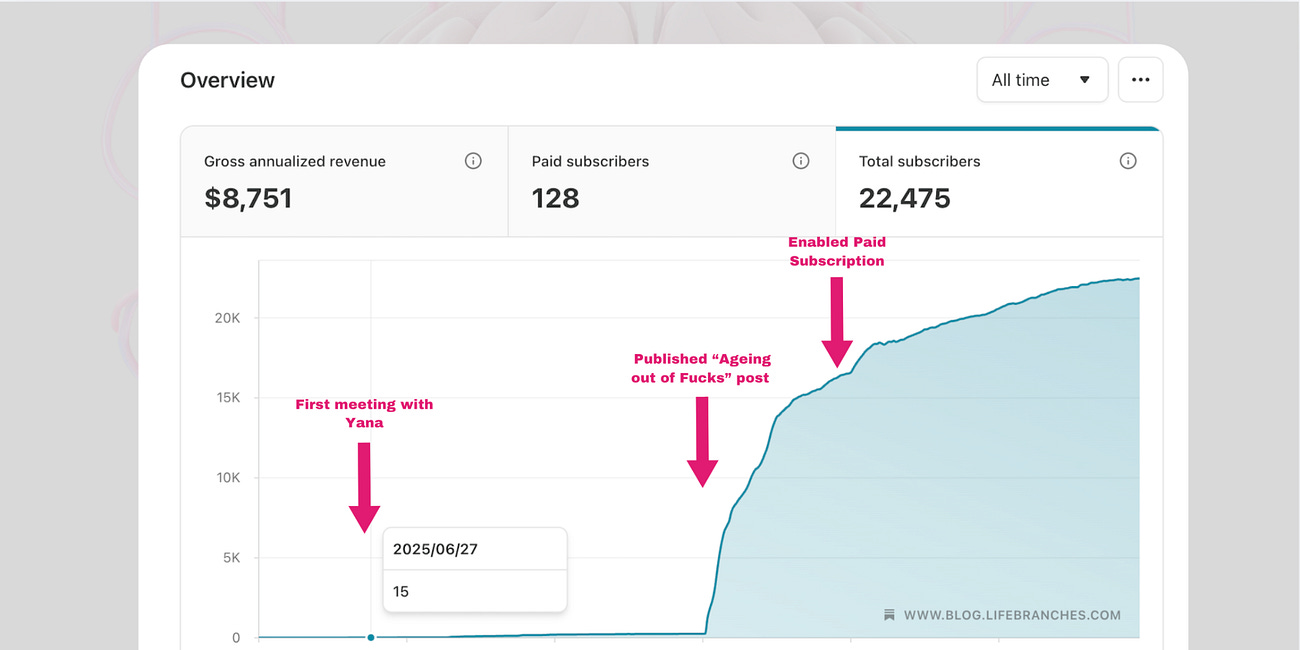Viewport: 1300px width, 650px height.
Task: Switch to Paid subscribers tab
Action: coord(672,181)
